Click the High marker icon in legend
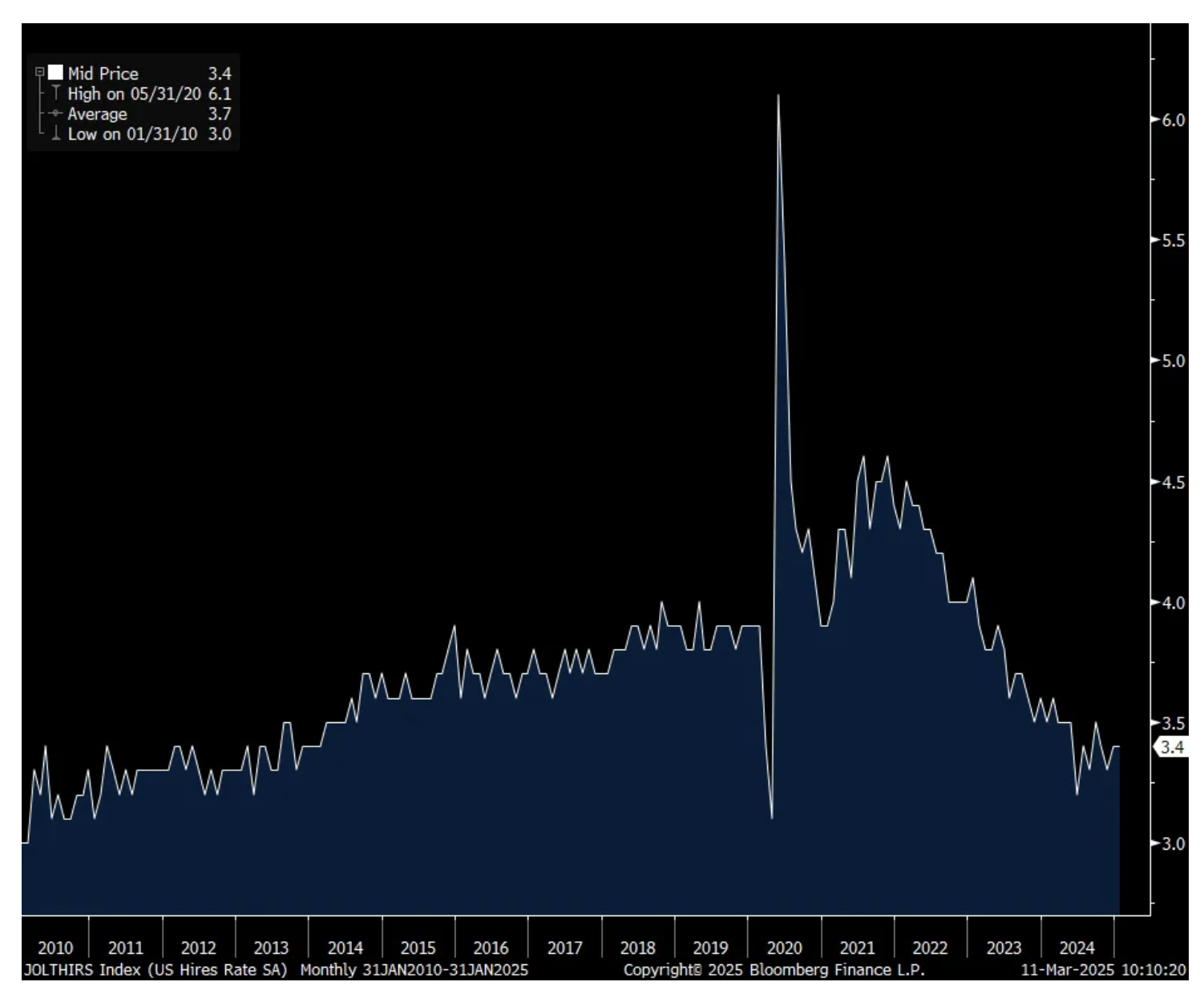The image size is (1204, 994). pyautogui.click(x=55, y=93)
